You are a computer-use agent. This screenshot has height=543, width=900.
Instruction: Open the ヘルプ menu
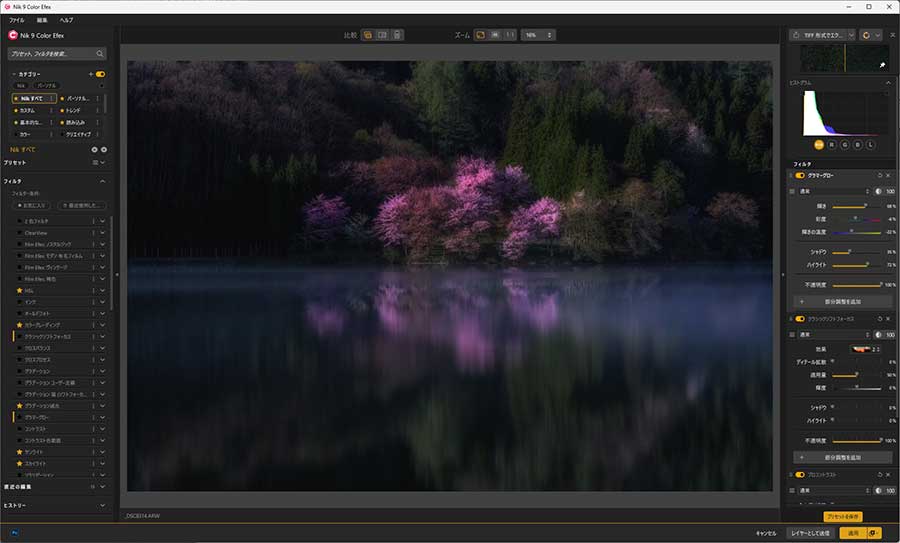point(66,20)
